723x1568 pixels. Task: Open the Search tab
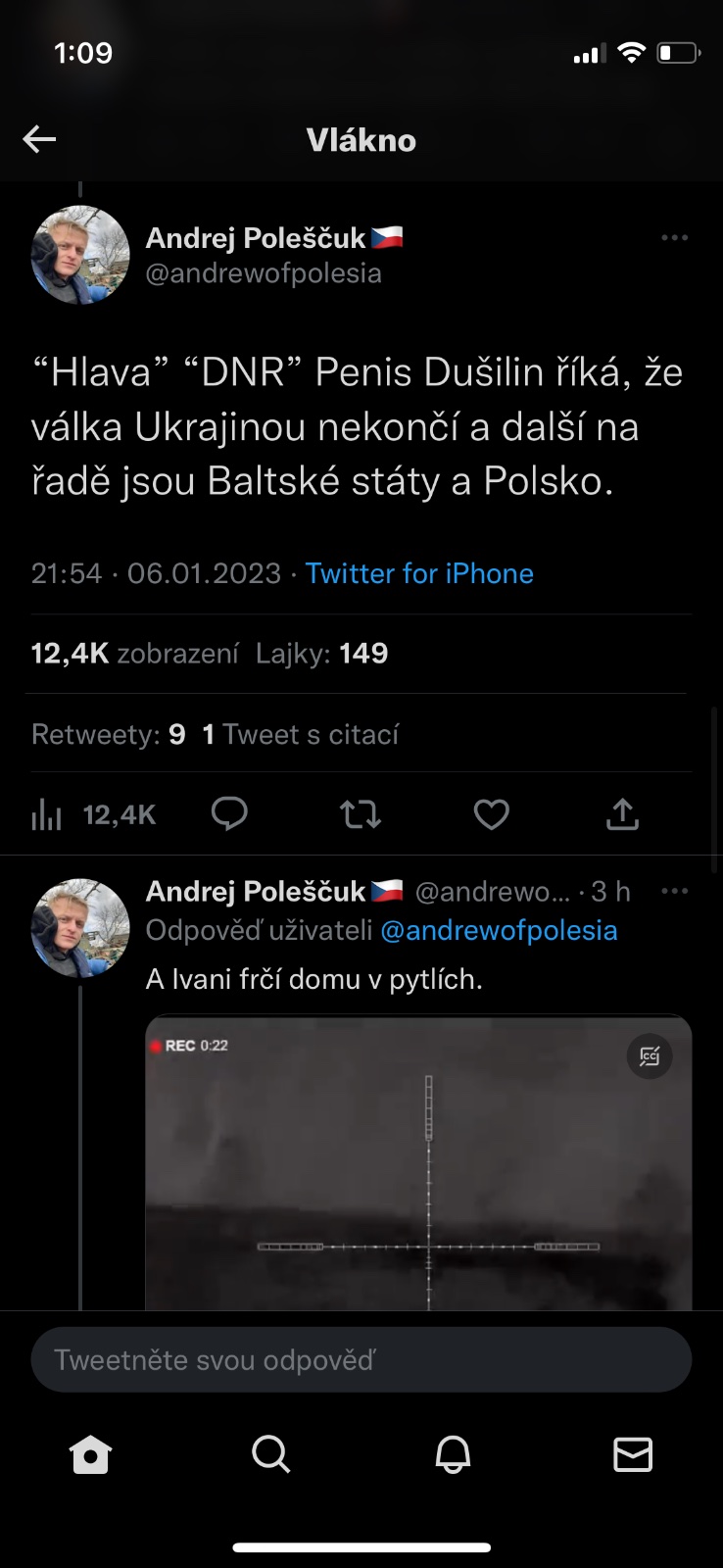coord(271,1455)
